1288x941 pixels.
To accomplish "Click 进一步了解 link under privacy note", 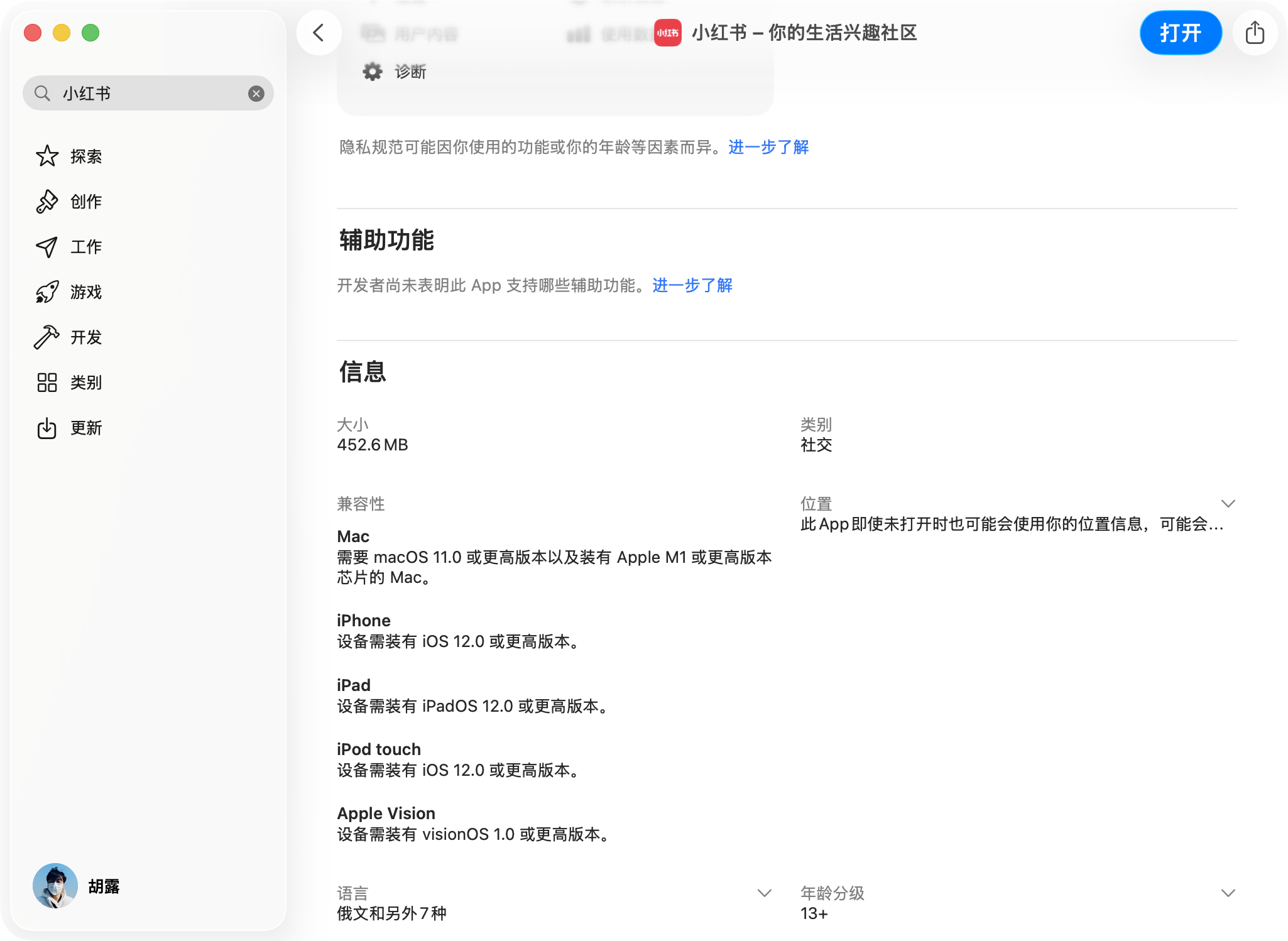I will click(768, 147).
